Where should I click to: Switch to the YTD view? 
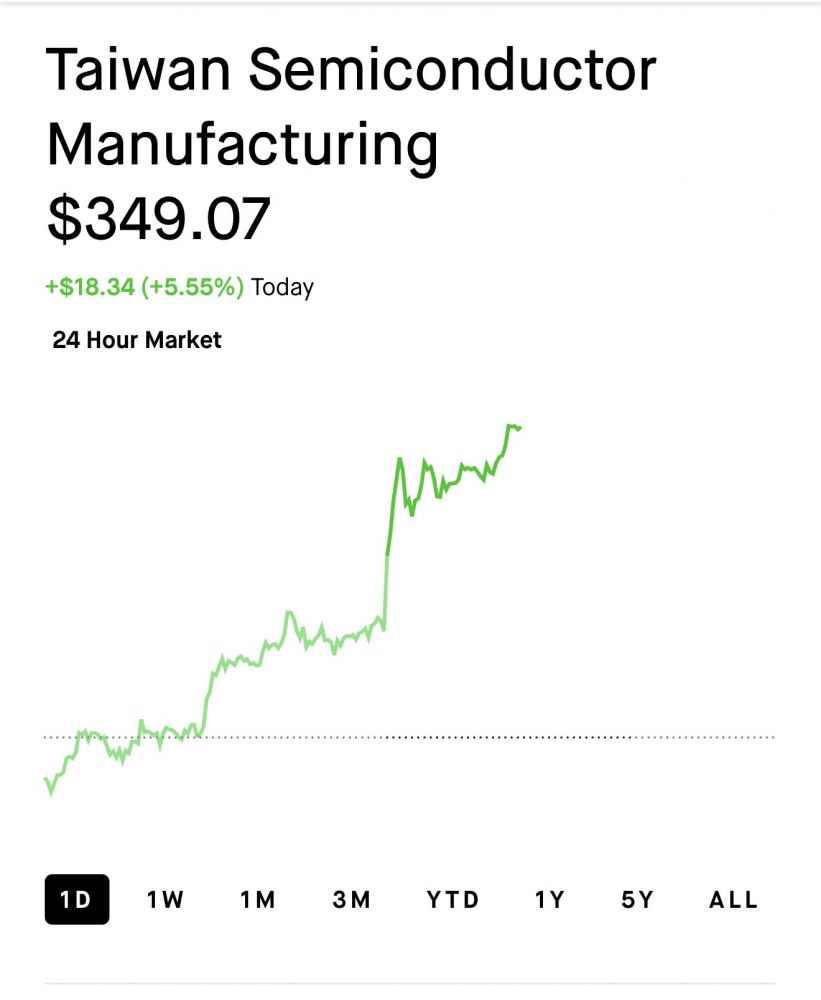[x=453, y=900]
